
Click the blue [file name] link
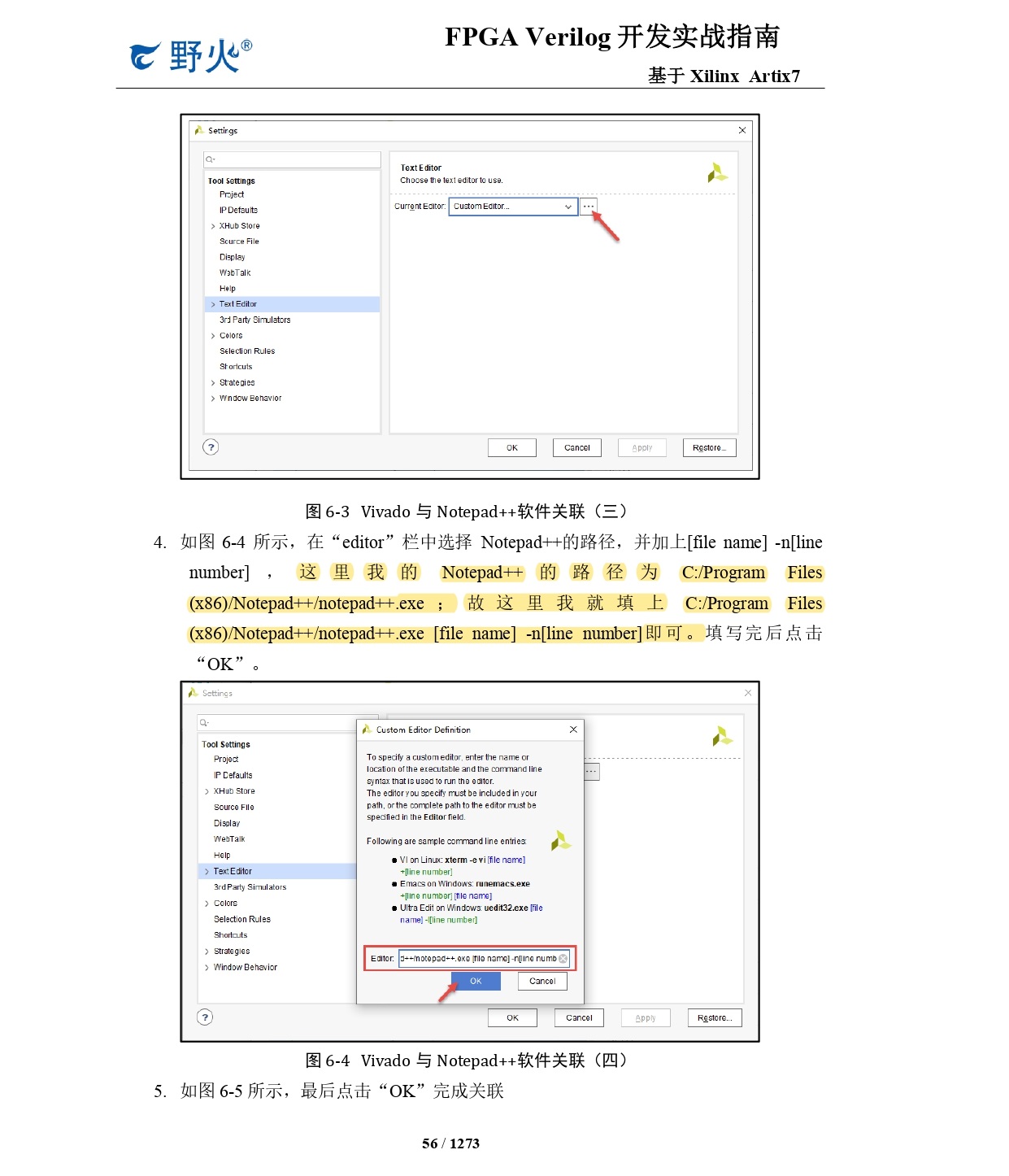click(x=506, y=860)
